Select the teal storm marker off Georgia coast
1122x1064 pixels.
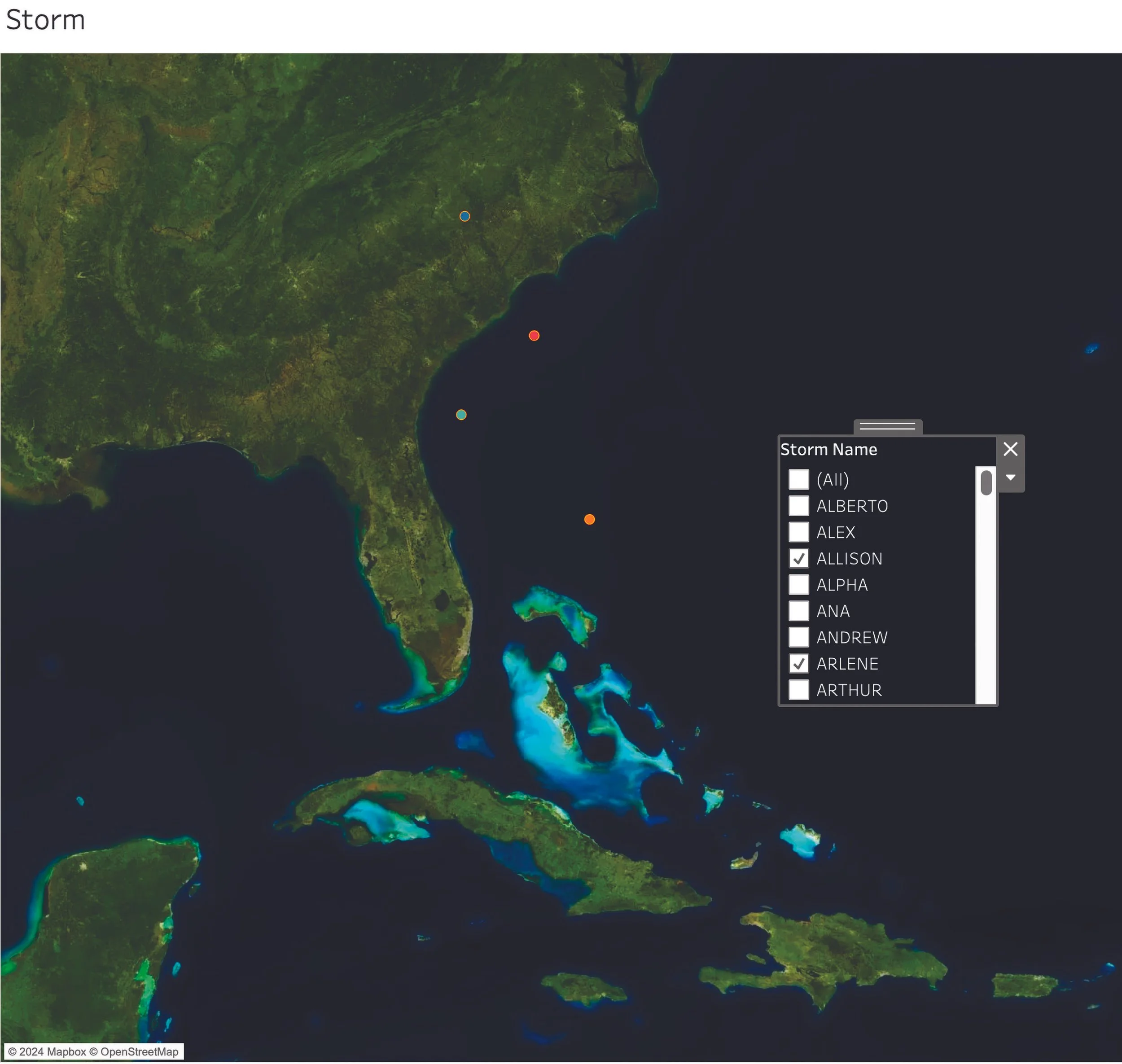point(461,415)
